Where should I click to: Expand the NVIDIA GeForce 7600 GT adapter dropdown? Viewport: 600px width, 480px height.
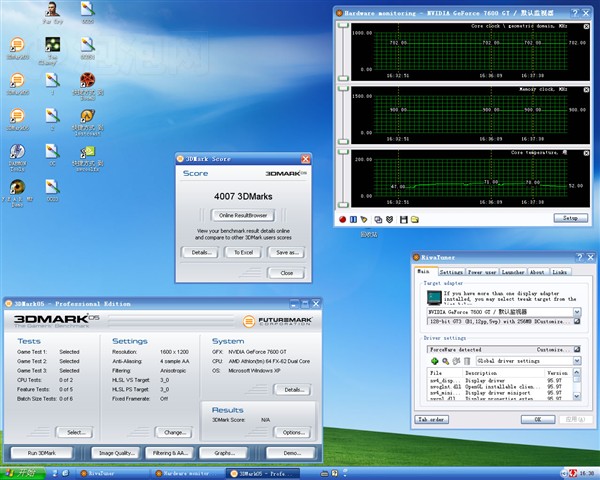click(x=577, y=312)
